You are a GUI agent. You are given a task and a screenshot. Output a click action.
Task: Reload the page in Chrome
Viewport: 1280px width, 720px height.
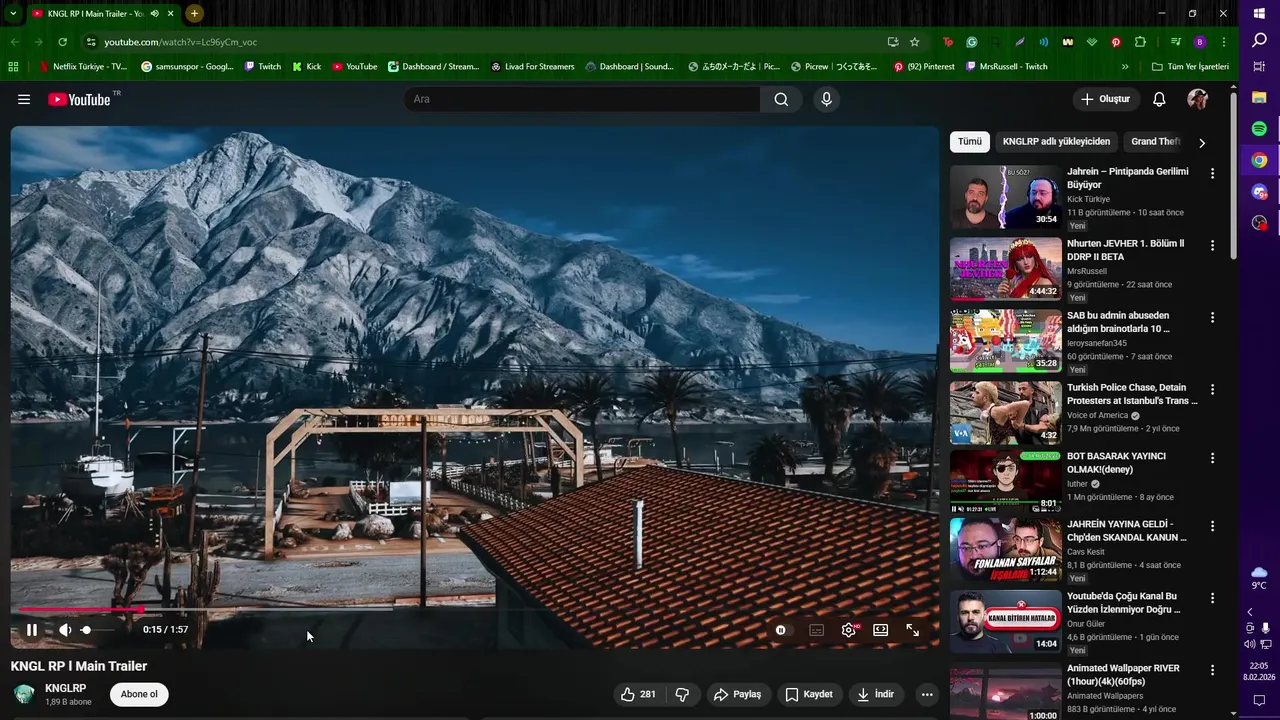[x=62, y=42]
